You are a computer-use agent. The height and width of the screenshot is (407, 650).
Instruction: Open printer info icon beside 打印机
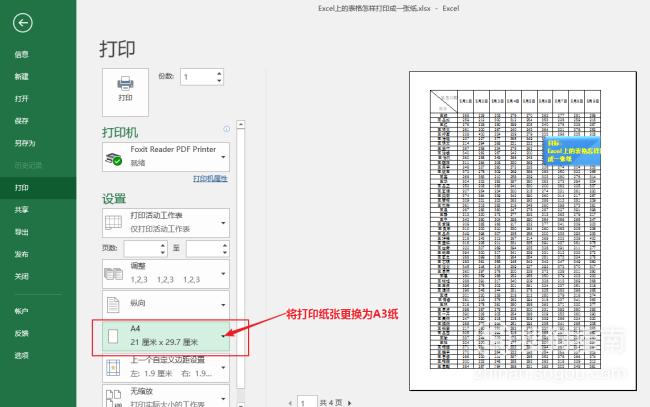pyautogui.click(x=226, y=129)
